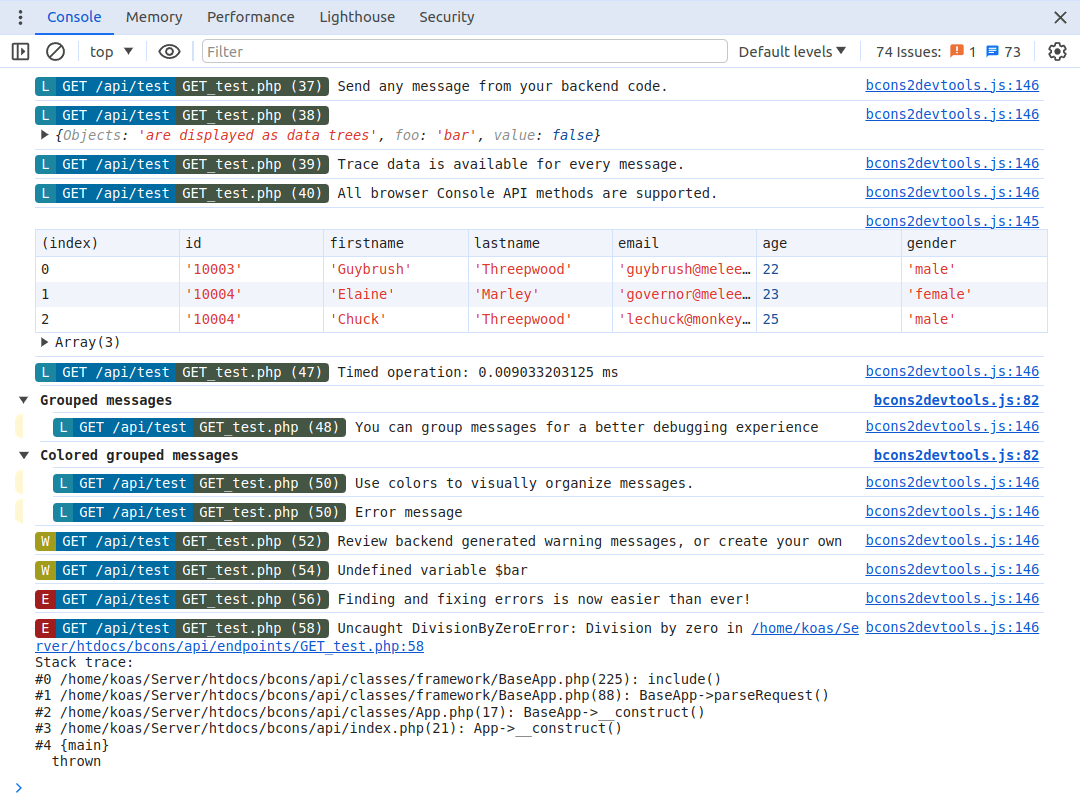Image resolution: width=1081 pixels, height=800 pixels.
Task: Sort table by the gender column header
Action: [x=974, y=243]
